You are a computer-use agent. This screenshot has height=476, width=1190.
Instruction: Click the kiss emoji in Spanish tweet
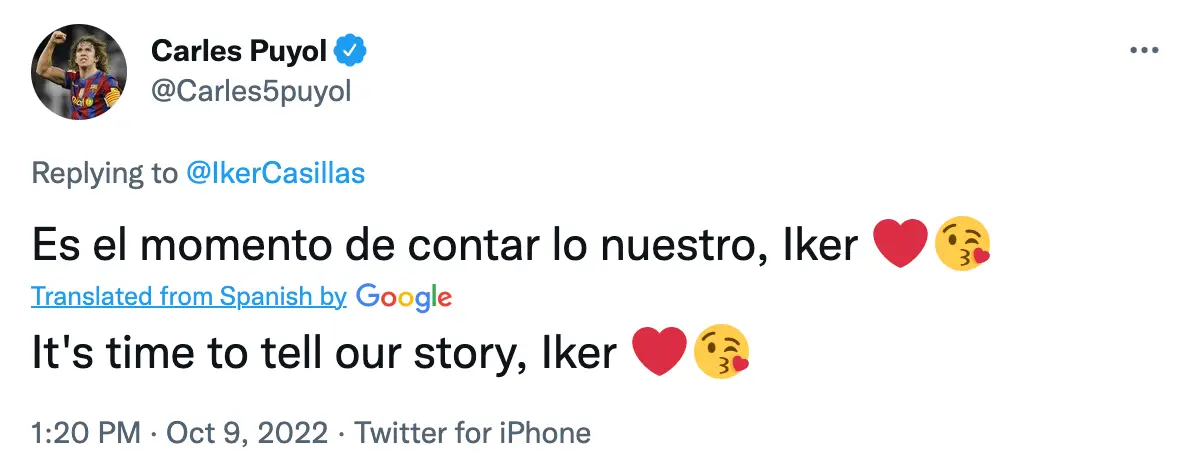click(962, 245)
